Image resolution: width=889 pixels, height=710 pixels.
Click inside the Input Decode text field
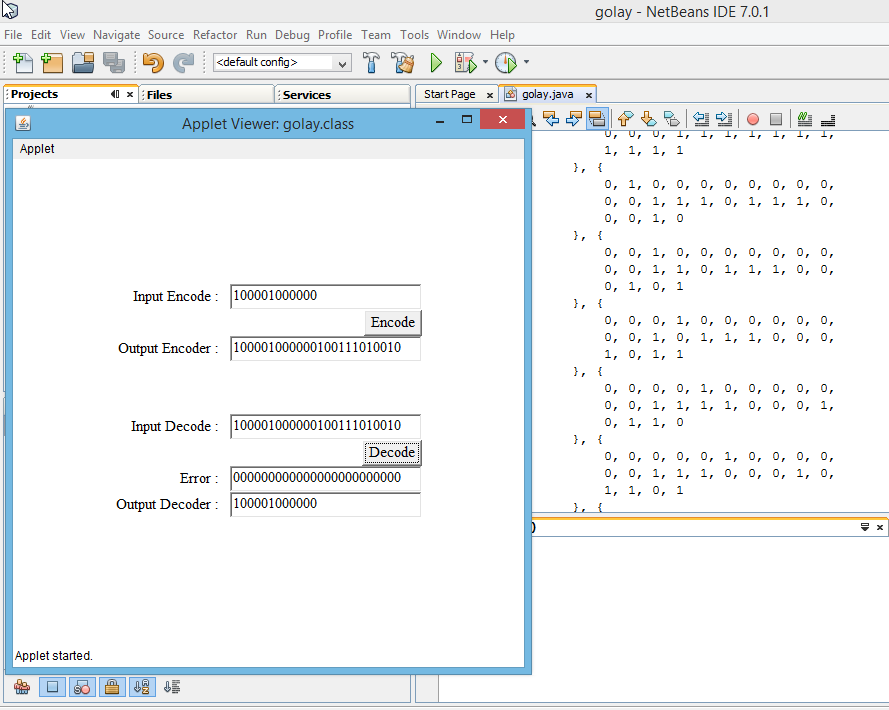325,426
